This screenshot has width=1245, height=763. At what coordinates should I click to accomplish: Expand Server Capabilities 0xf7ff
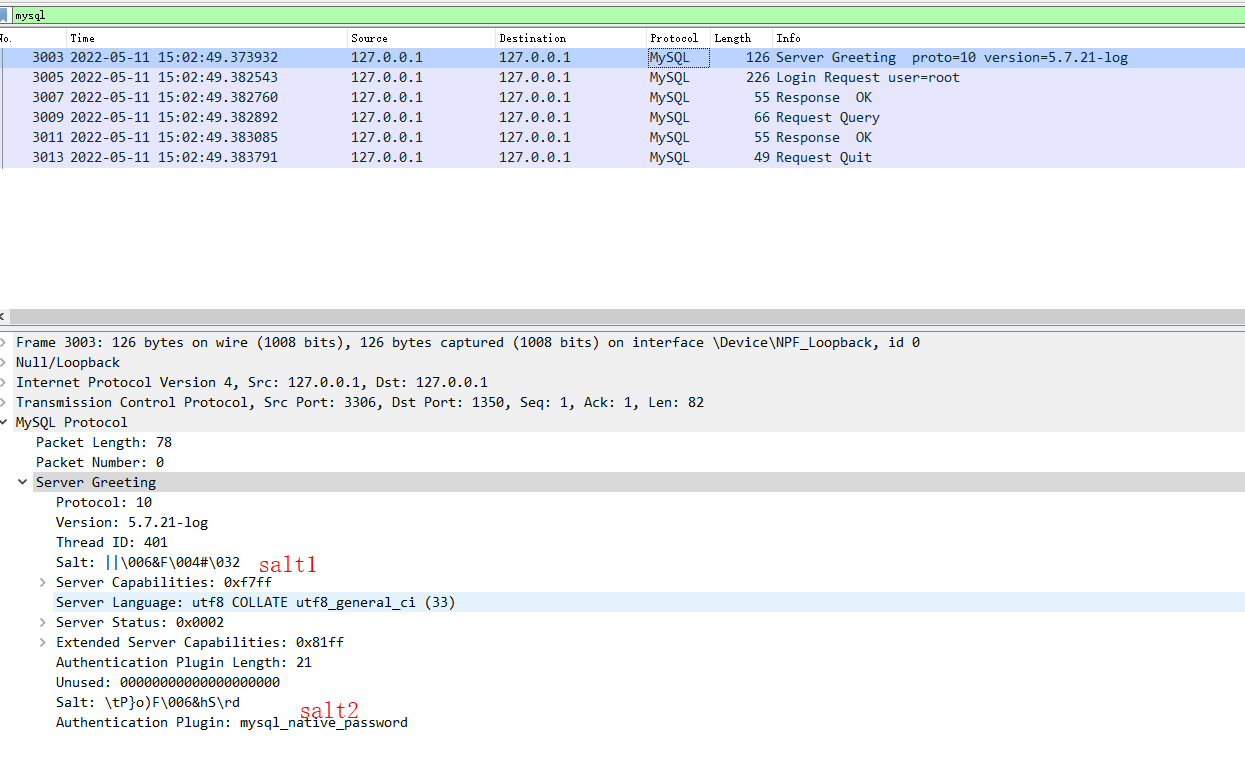(43, 582)
